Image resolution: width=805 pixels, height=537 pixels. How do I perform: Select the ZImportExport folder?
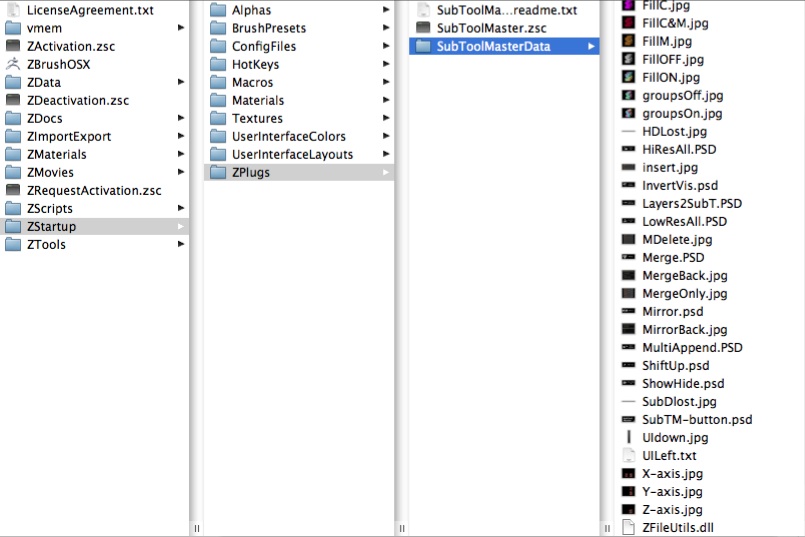tap(94, 136)
